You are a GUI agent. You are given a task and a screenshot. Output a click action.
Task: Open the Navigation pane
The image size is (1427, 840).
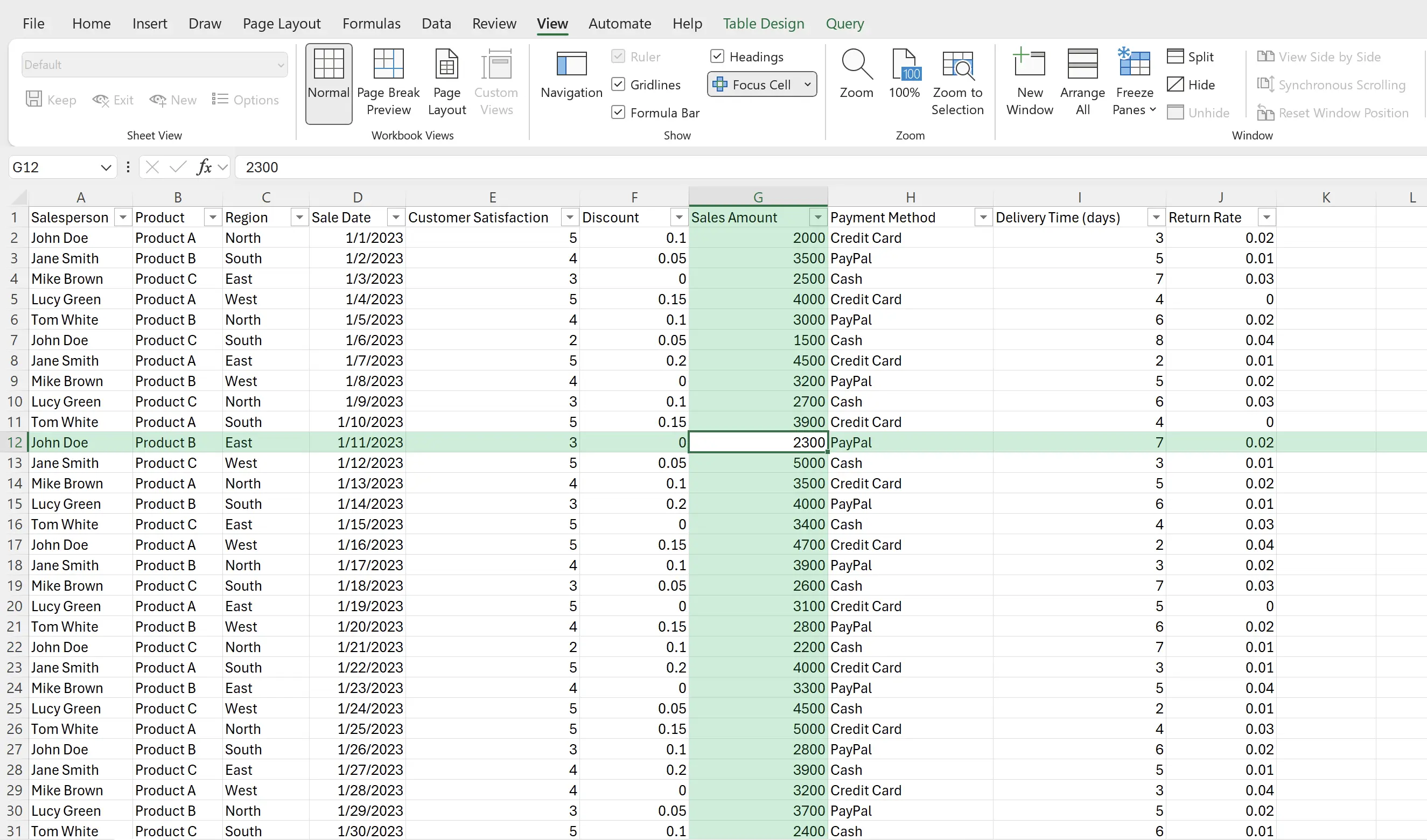(571, 74)
